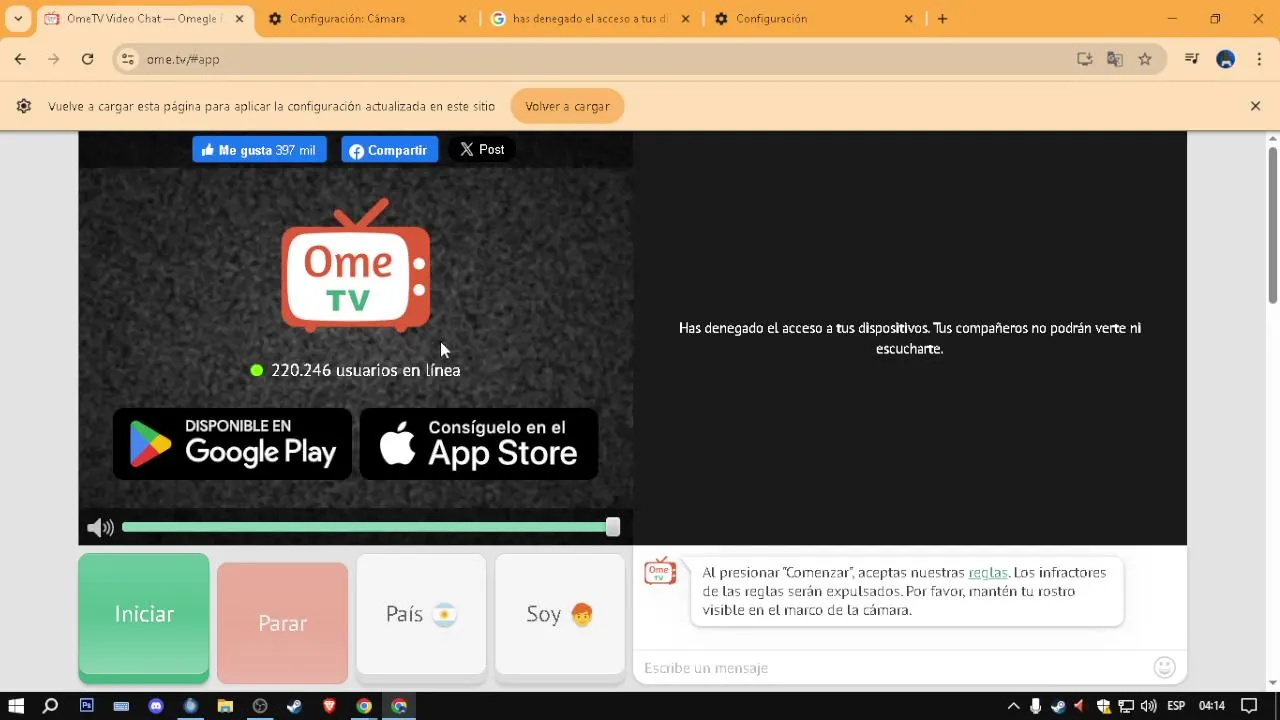Image resolution: width=1280 pixels, height=720 pixels.
Task: Close the 'has denegado el acceso' tab
Action: click(686, 19)
